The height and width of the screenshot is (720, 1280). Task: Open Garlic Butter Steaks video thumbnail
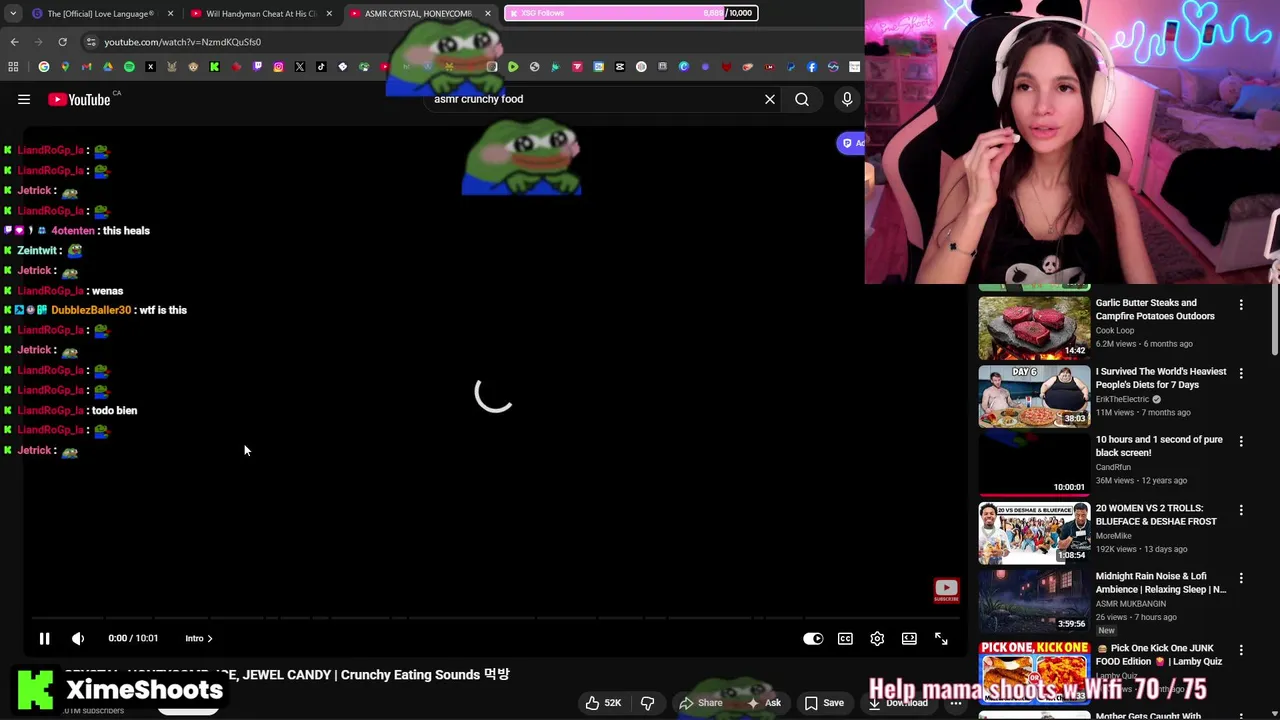[x=1034, y=327]
